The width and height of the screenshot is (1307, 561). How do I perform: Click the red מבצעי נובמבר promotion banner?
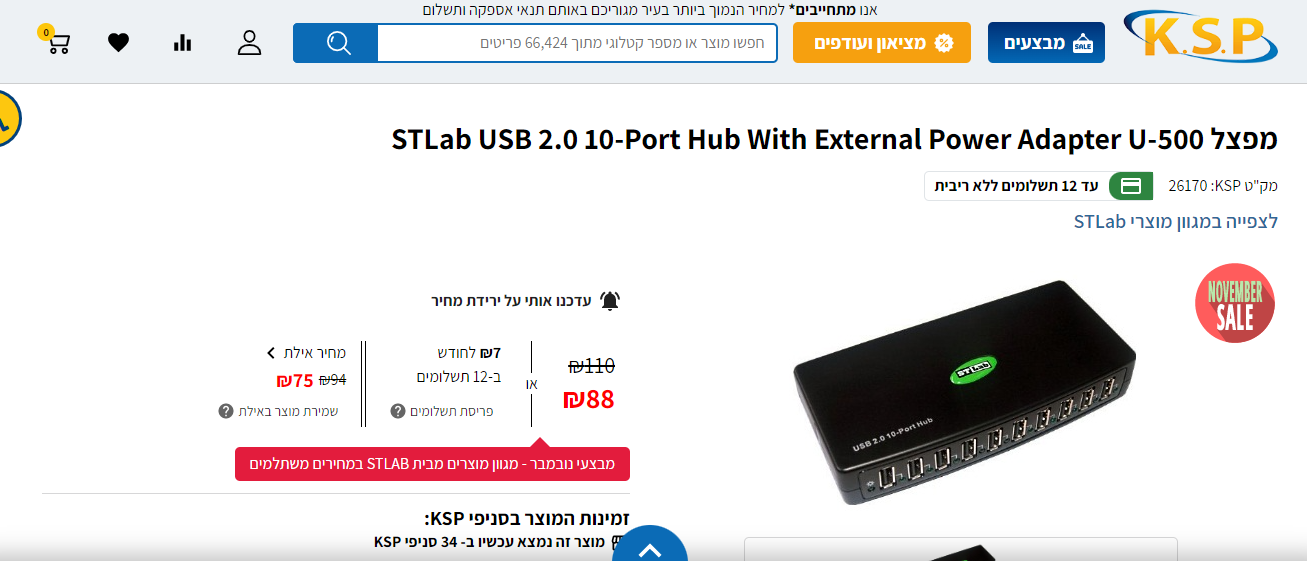click(x=432, y=463)
